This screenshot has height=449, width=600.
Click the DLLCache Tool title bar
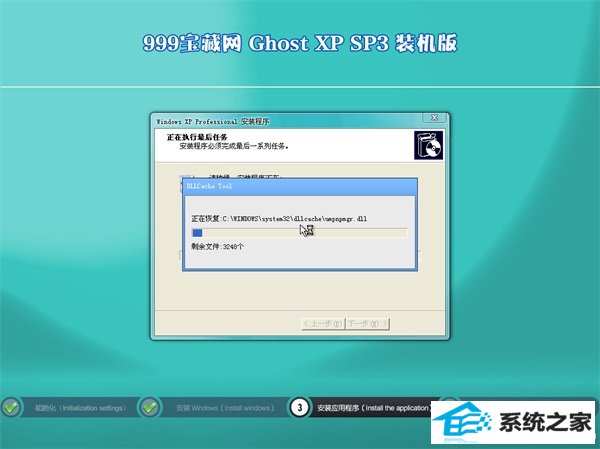300,186
